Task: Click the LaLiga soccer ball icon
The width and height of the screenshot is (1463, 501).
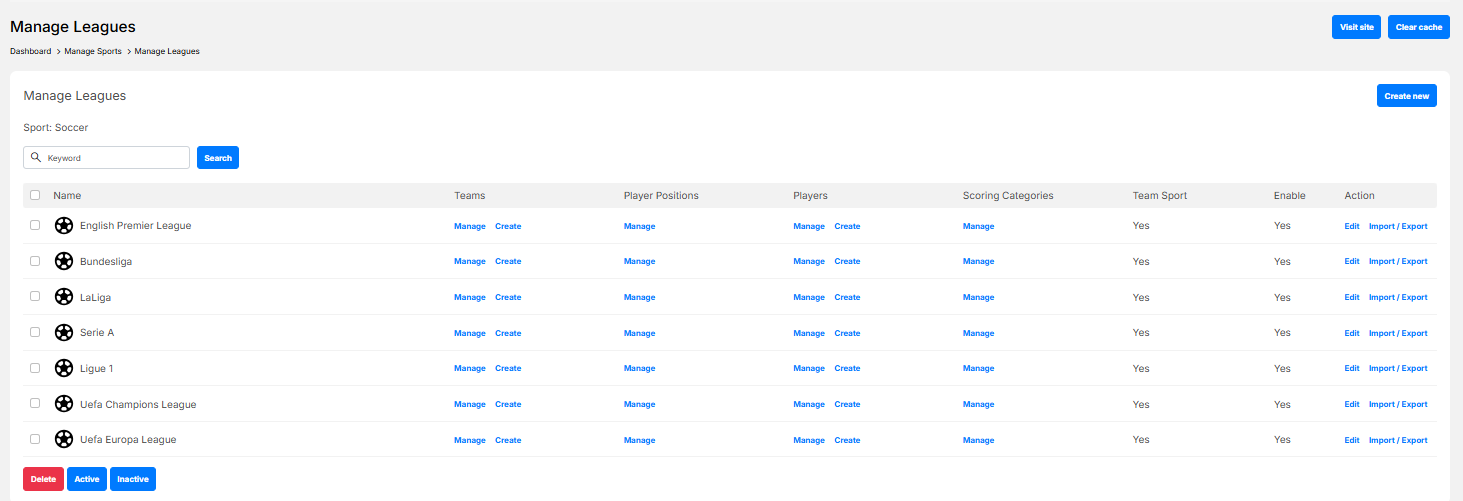Action: (x=64, y=297)
